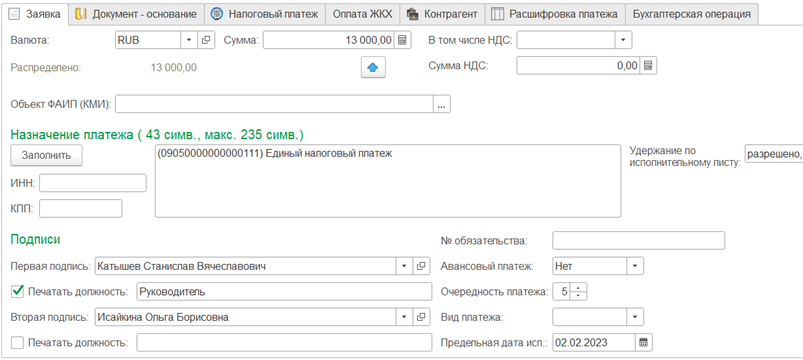The height and width of the screenshot is (360, 803).
Task: Open calendar for Предельная дата исп.
Action: [644, 343]
